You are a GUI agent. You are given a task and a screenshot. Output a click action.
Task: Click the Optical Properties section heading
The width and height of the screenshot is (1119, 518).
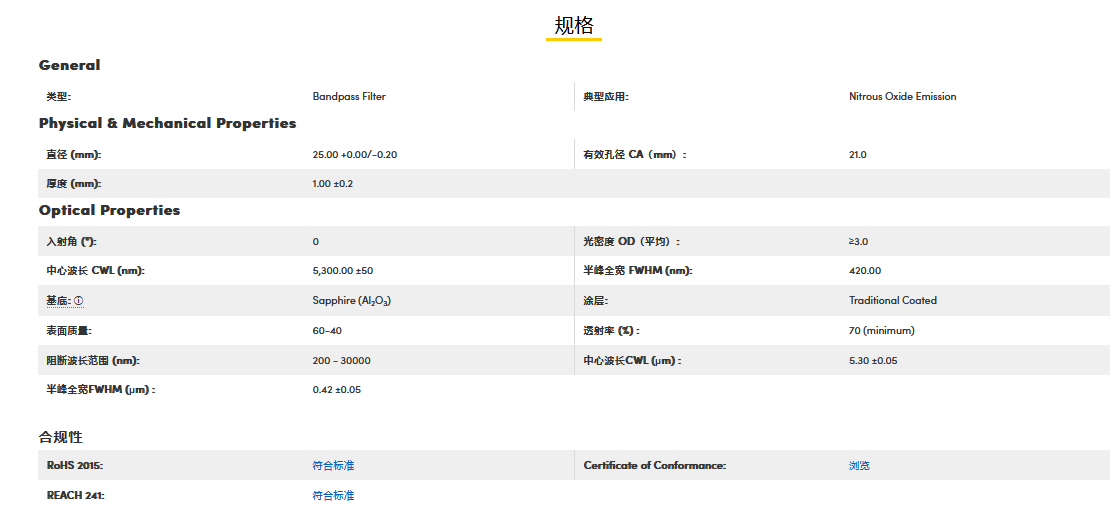(109, 210)
